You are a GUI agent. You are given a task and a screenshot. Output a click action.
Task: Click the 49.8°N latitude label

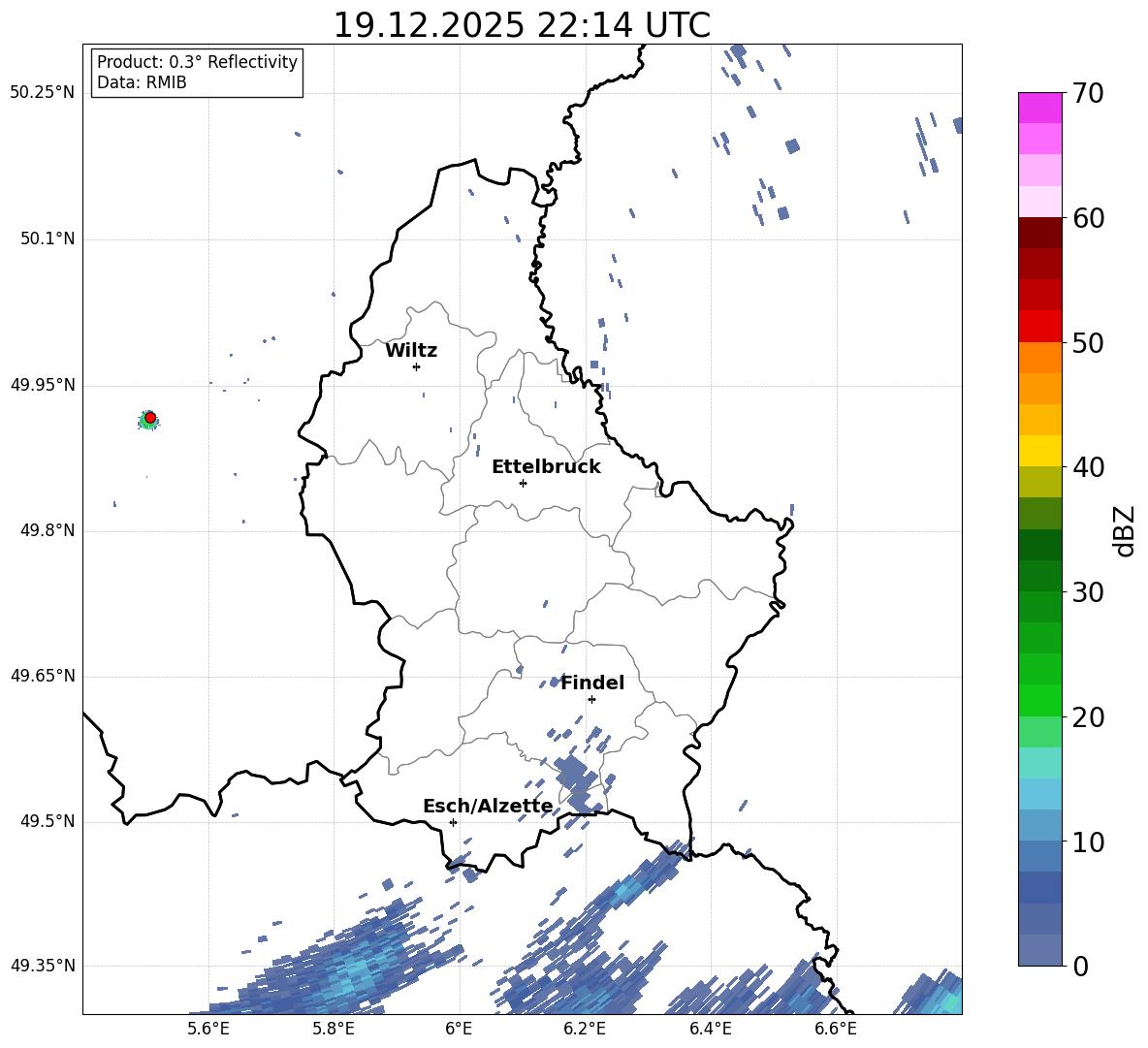(x=47, y=530)
